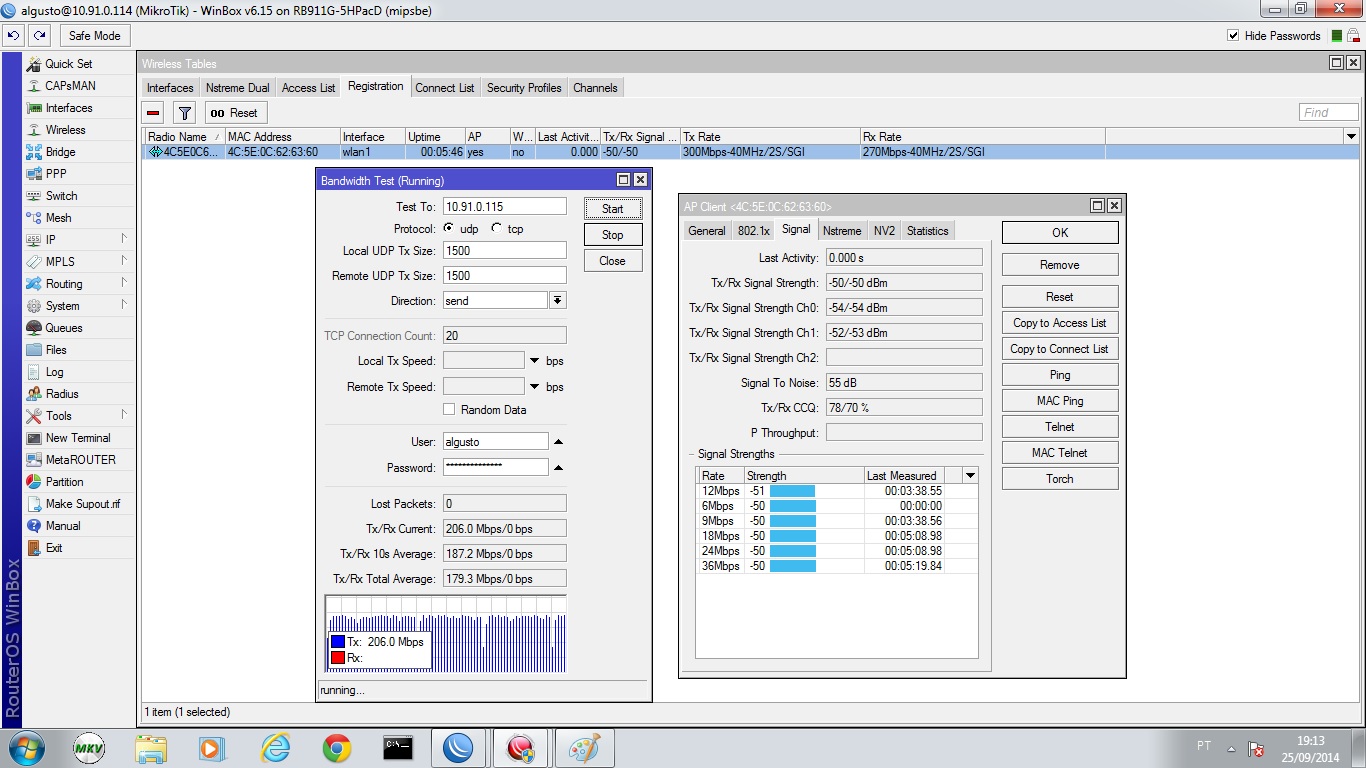Click the red minus remove icon
1366x768 pixels.
(x=153, y=113)
